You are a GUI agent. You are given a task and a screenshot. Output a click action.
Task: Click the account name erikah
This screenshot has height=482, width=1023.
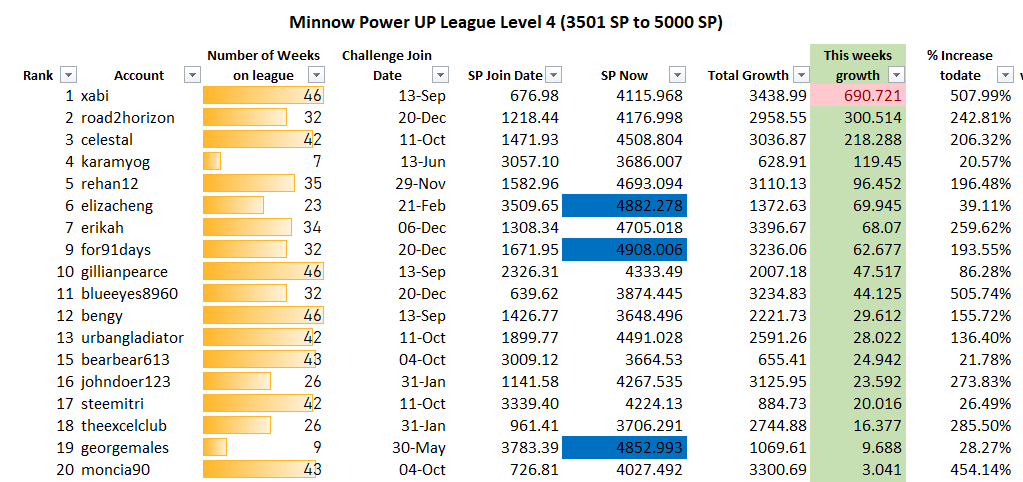point(102,228)
